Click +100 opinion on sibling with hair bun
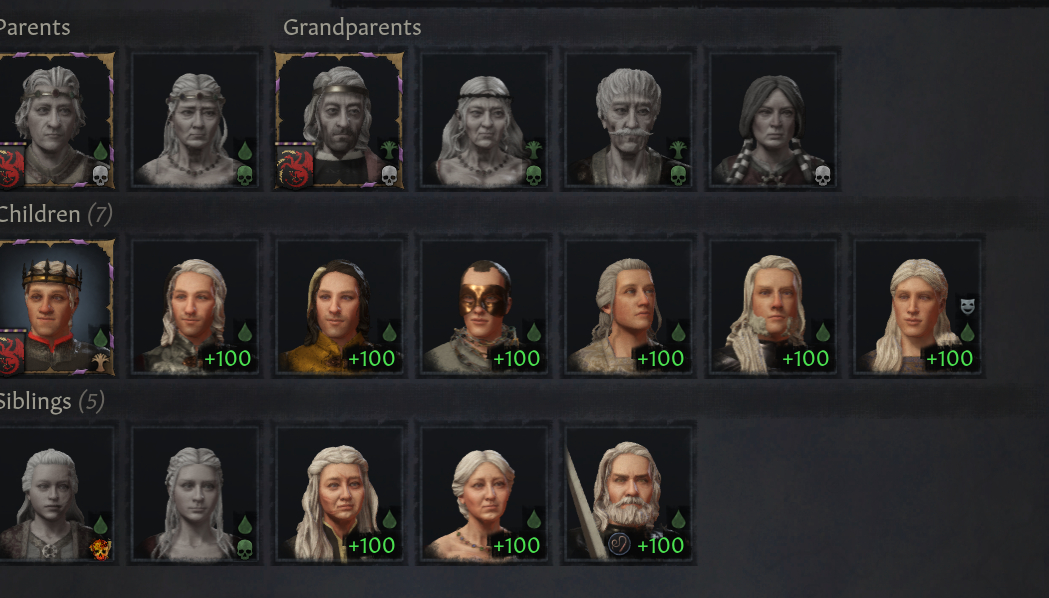This screenshot has height=598, width=1049. [516, 546]
